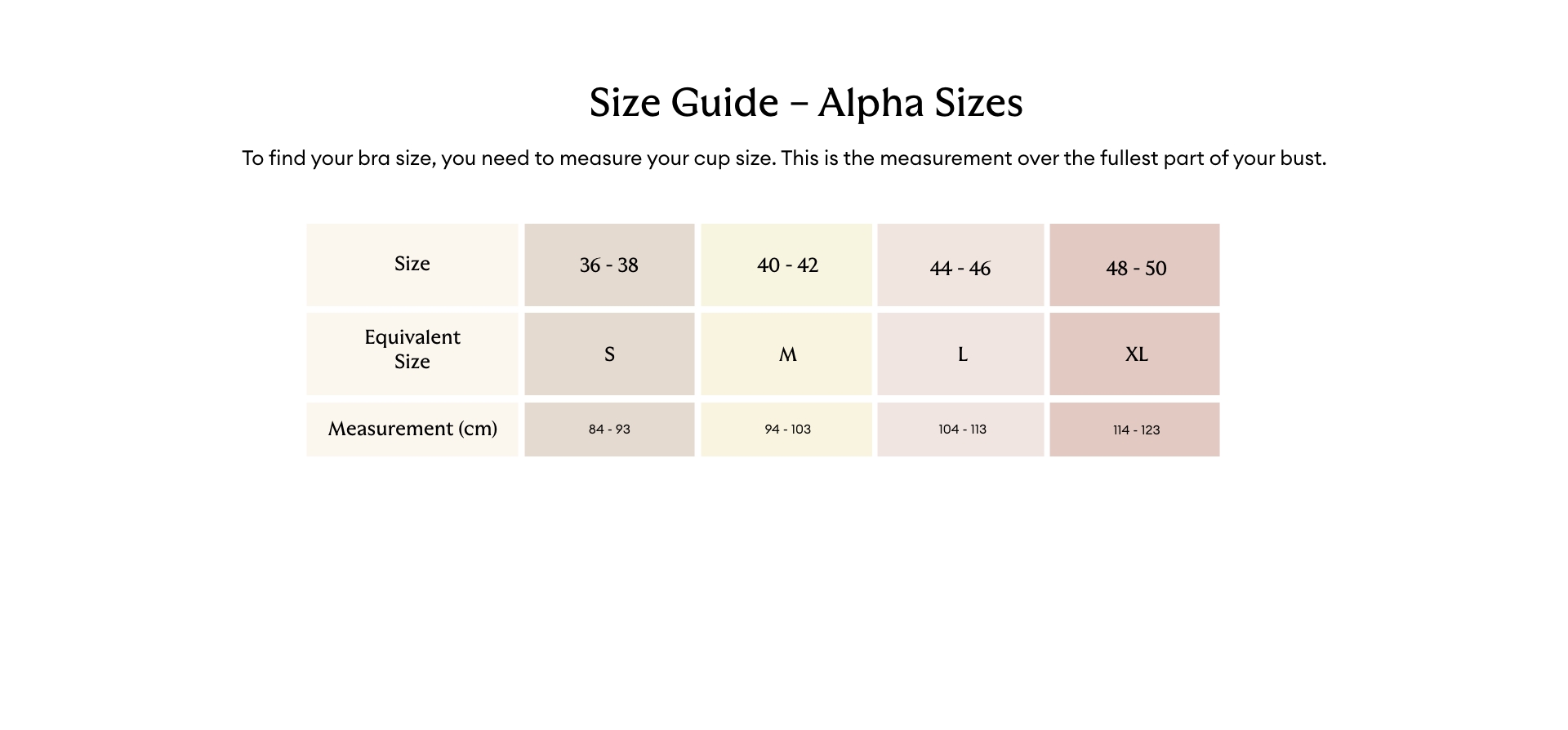Image resolution: width=1568 pixels, height=730 pixels.
Task: Click 'fullest part of your bust' text
Action: pos(1213,158)
